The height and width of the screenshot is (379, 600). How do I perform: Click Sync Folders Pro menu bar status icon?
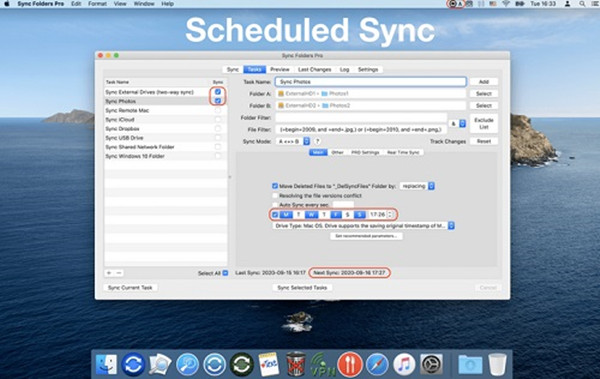tap(453, 4)
